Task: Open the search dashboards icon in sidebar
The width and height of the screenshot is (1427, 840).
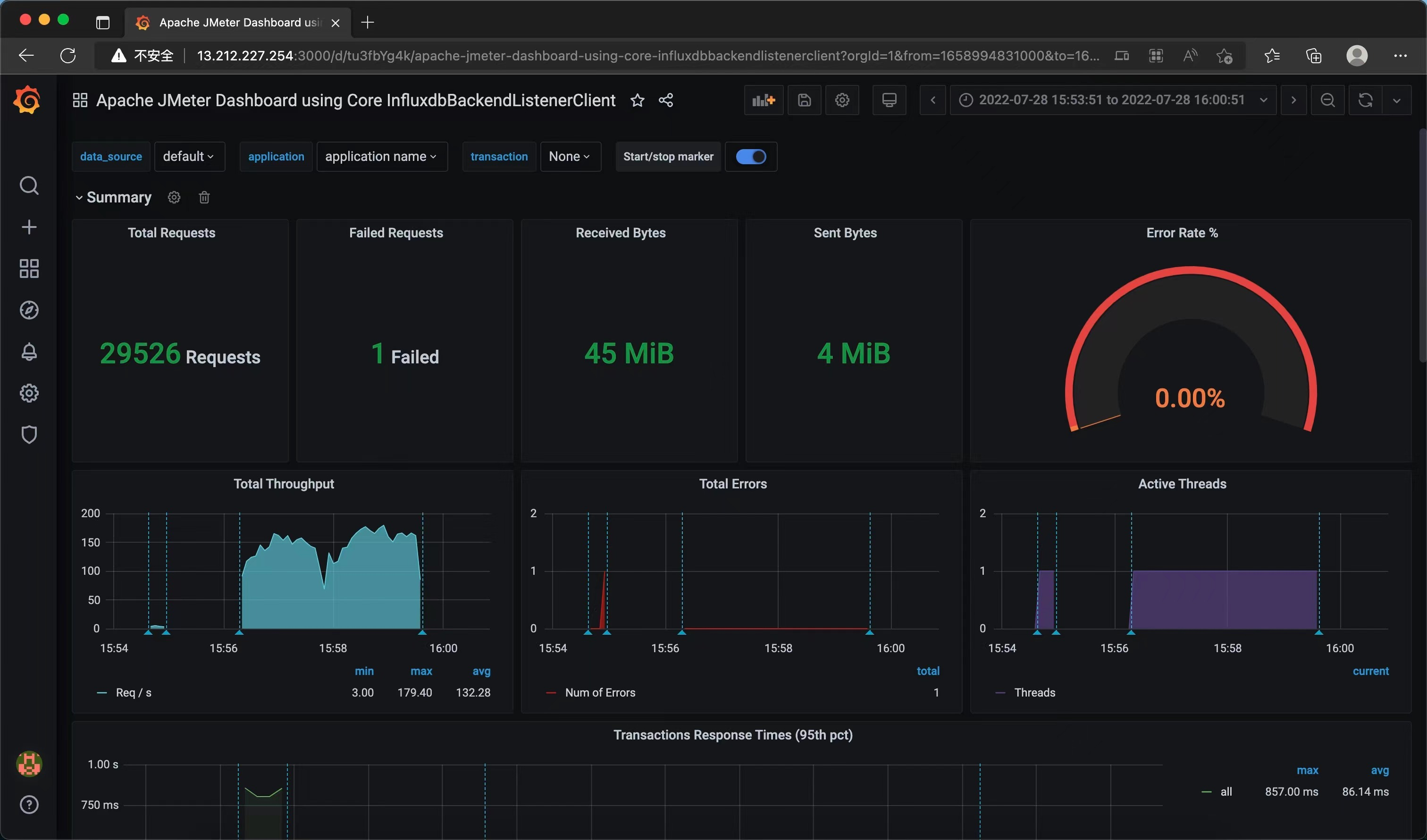Action: click(29, 185)
